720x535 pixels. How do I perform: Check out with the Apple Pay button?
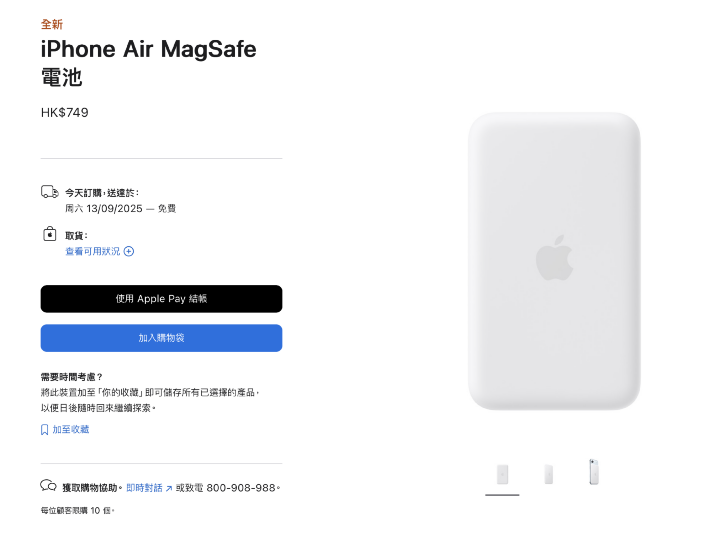161,299
